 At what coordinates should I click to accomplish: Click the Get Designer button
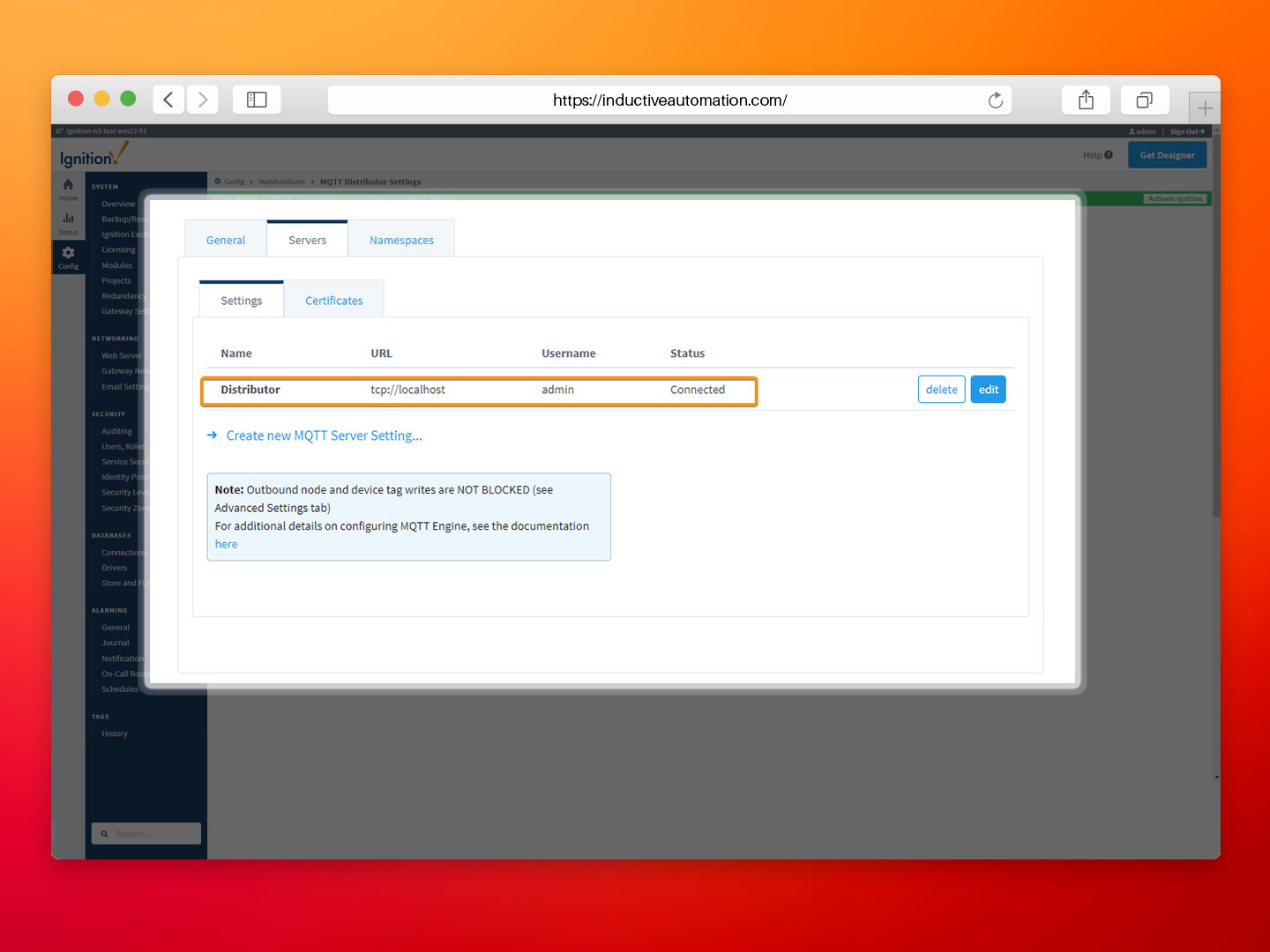[1167, 154]
